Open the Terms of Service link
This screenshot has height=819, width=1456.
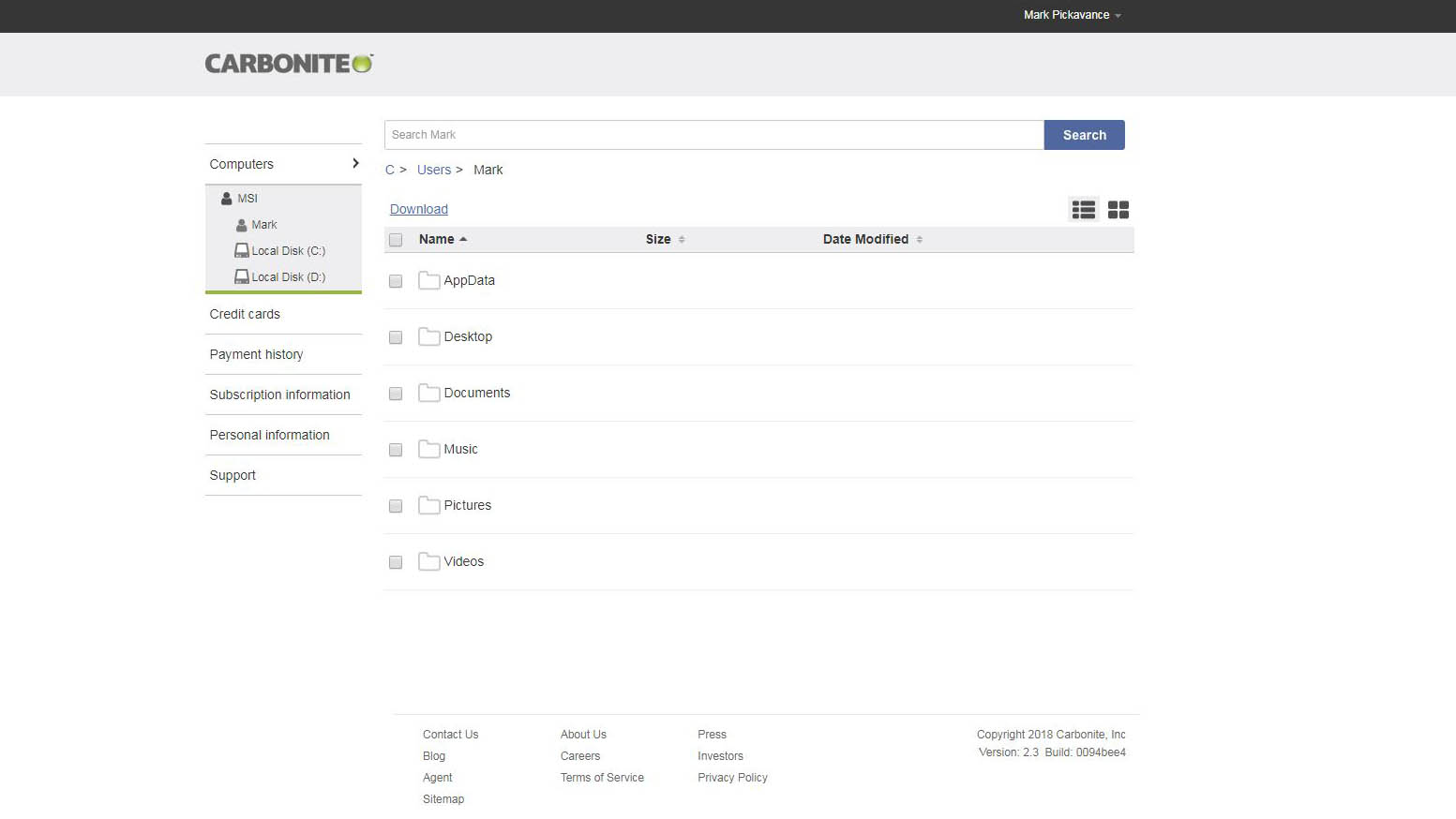point(602,778)
